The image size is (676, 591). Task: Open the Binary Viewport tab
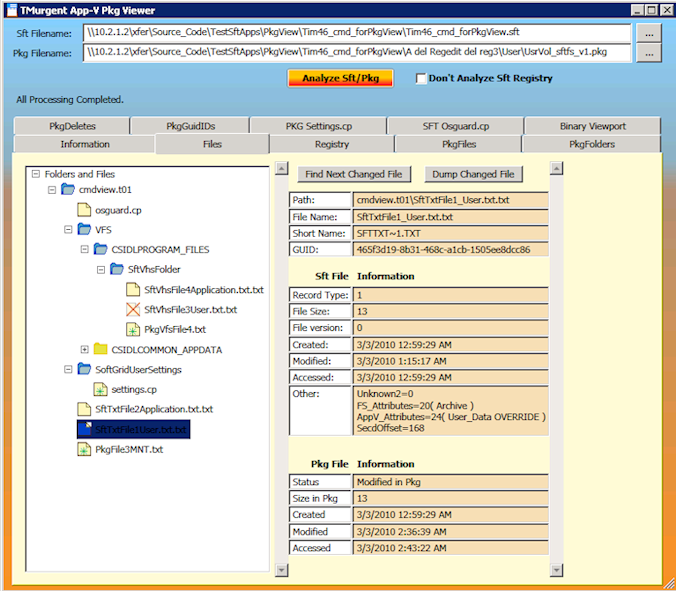592,126
